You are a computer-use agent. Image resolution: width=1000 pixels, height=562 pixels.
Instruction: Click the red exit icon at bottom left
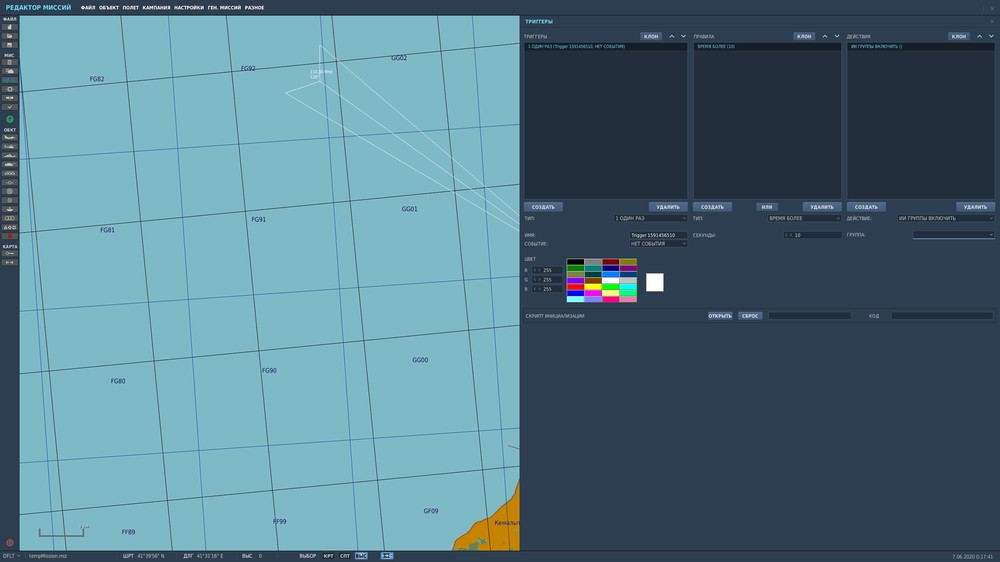pos(10,543)
